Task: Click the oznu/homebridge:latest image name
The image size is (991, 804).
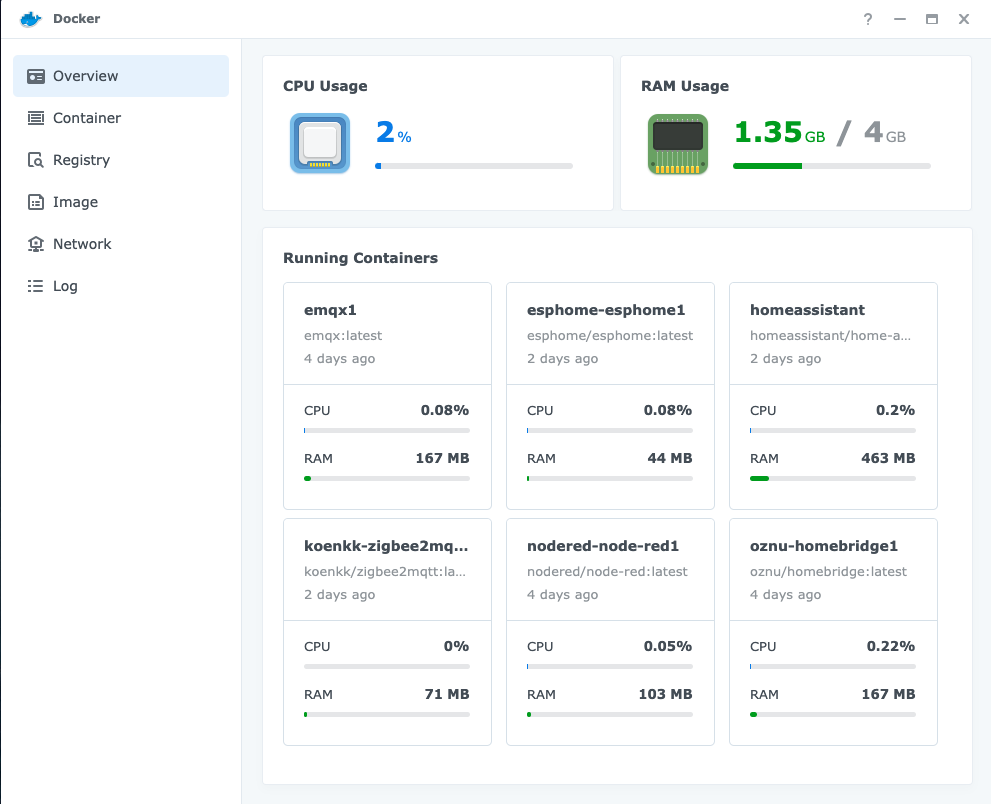Action: pos(829,572)
